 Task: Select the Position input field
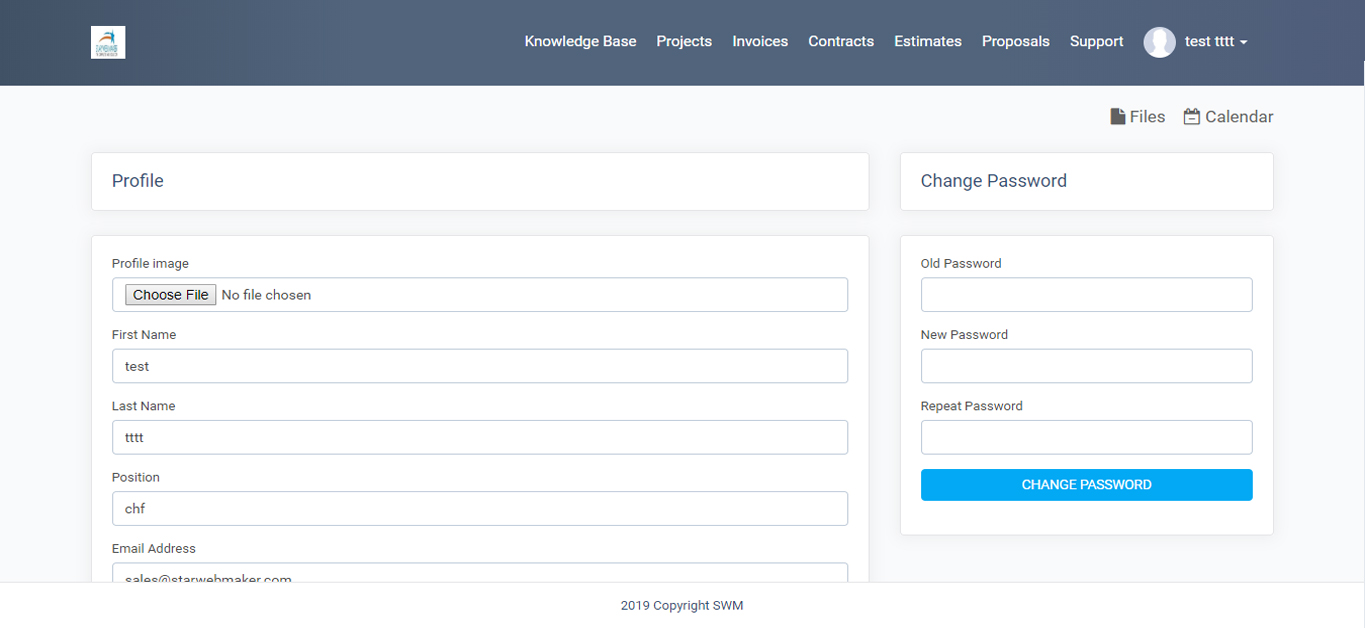point(480,508)
